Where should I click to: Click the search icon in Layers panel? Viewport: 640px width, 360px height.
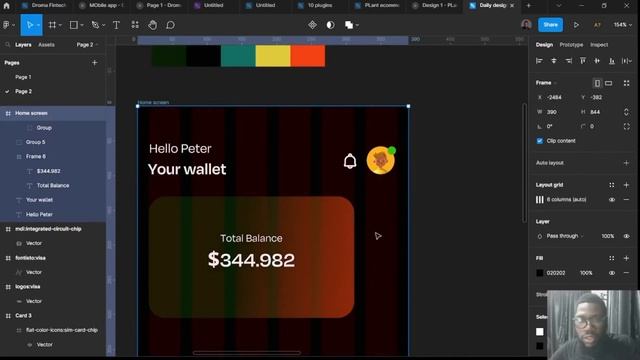point(7,44)
